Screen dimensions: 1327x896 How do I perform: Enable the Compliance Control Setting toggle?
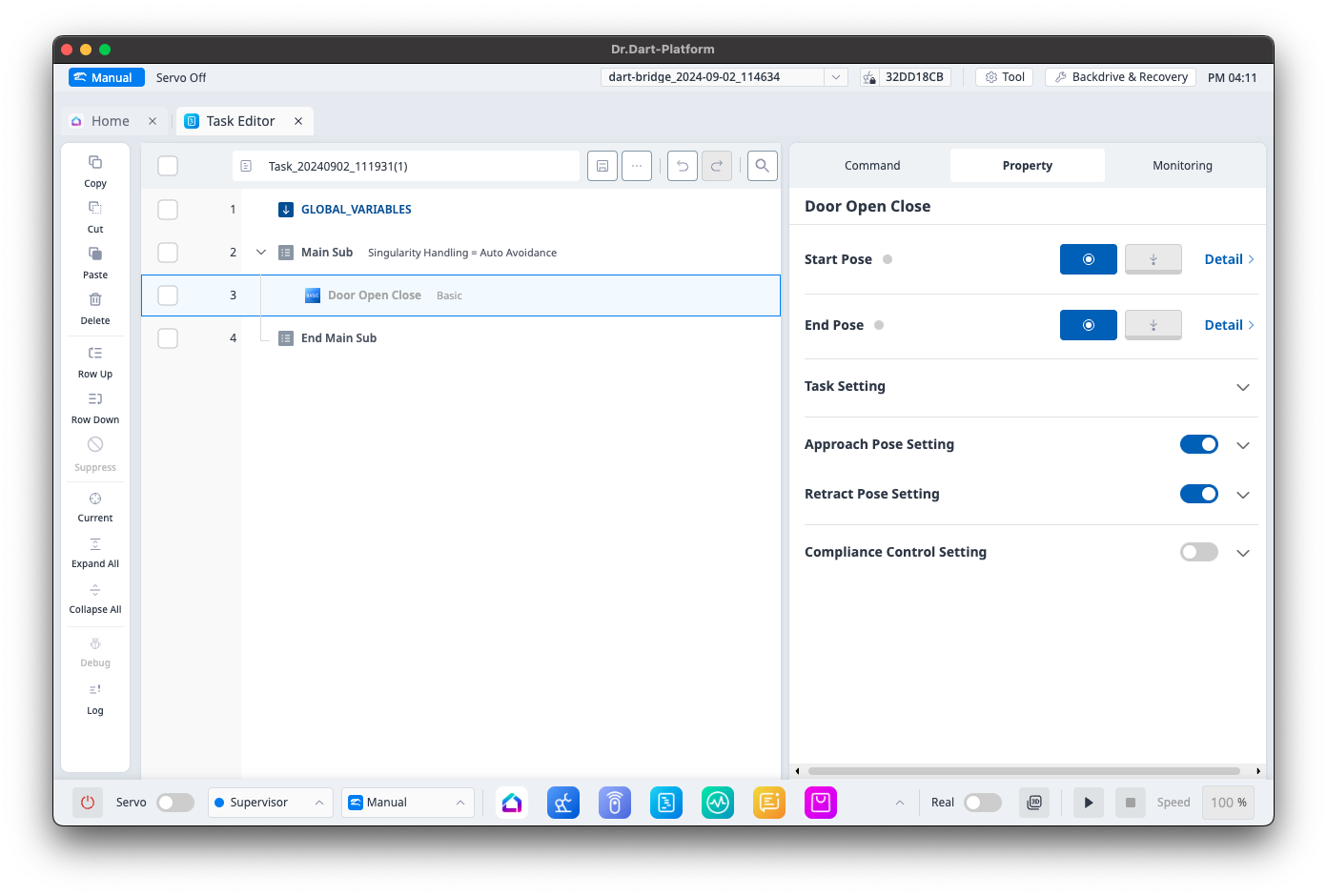pos(1198,552)
